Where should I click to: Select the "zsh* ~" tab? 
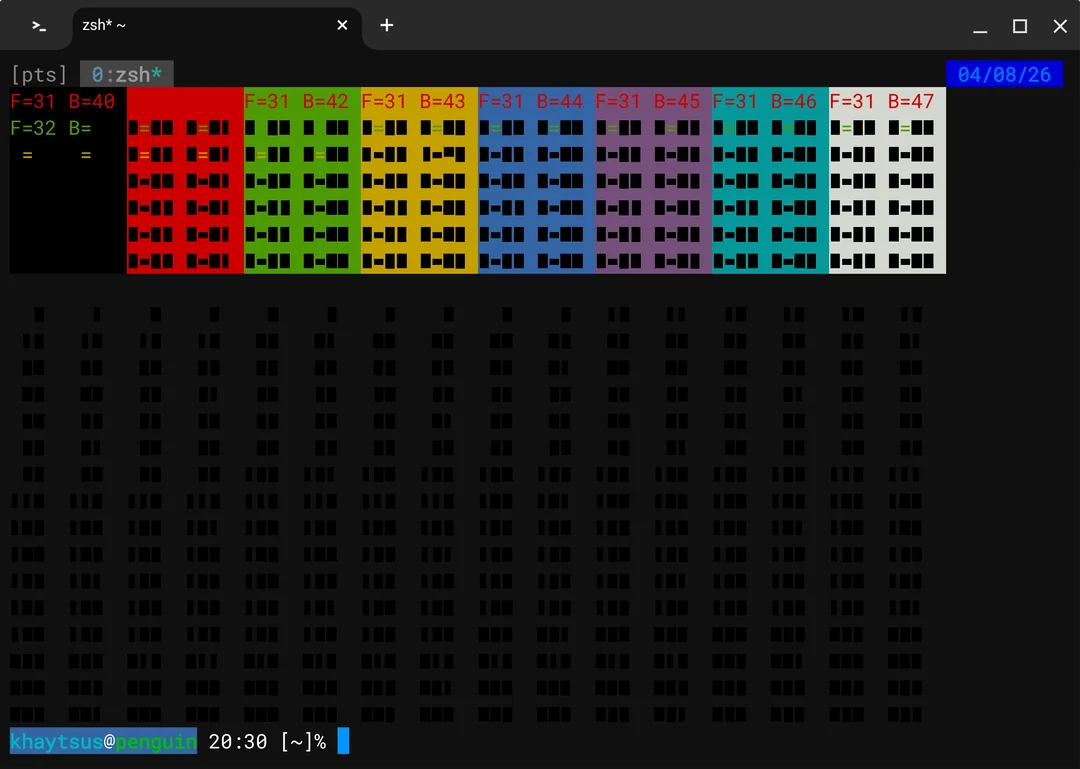click(200, 25)
